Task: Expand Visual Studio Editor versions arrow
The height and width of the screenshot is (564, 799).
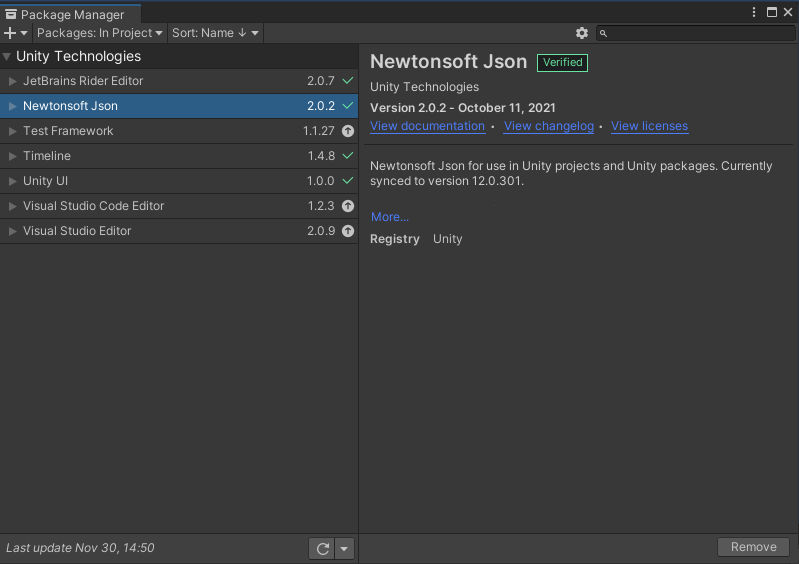Action: [x=13, y=231]
